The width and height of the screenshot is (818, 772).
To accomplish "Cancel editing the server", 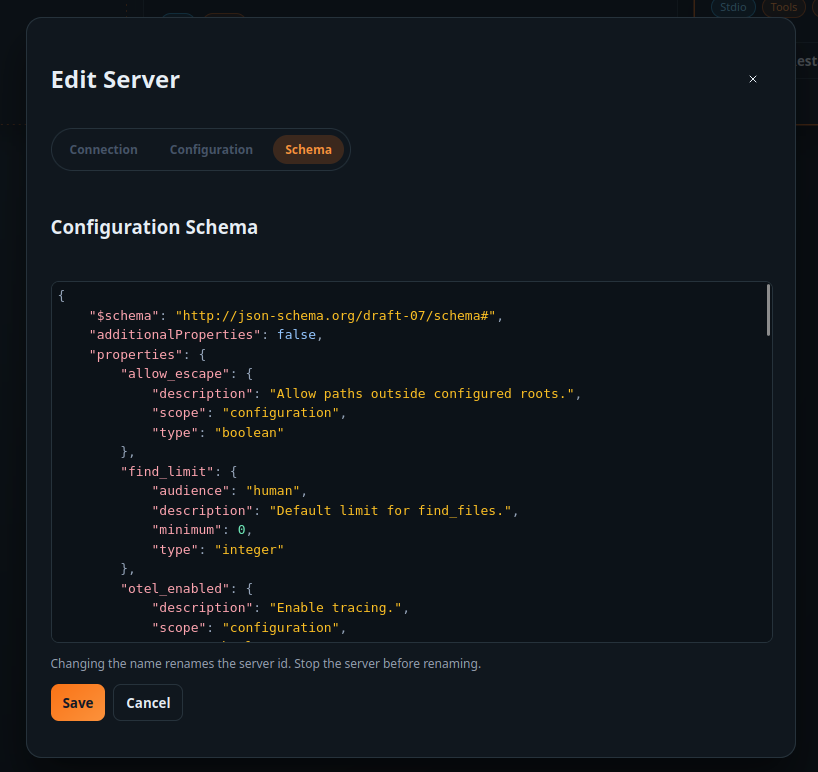I will tap(147, 702).
